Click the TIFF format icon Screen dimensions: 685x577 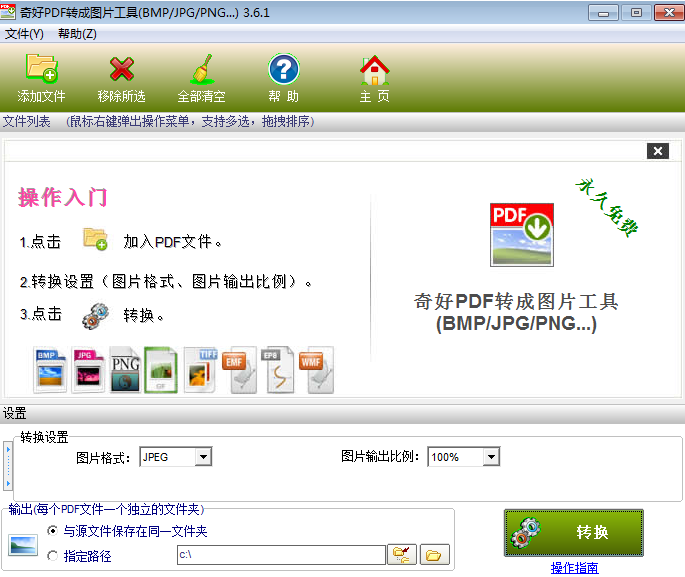pos(201,370)
